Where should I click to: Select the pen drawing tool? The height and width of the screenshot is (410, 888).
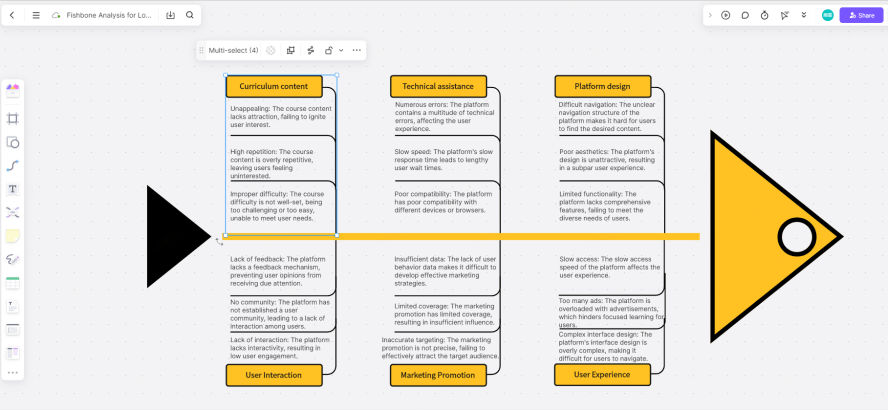(13, 259)
